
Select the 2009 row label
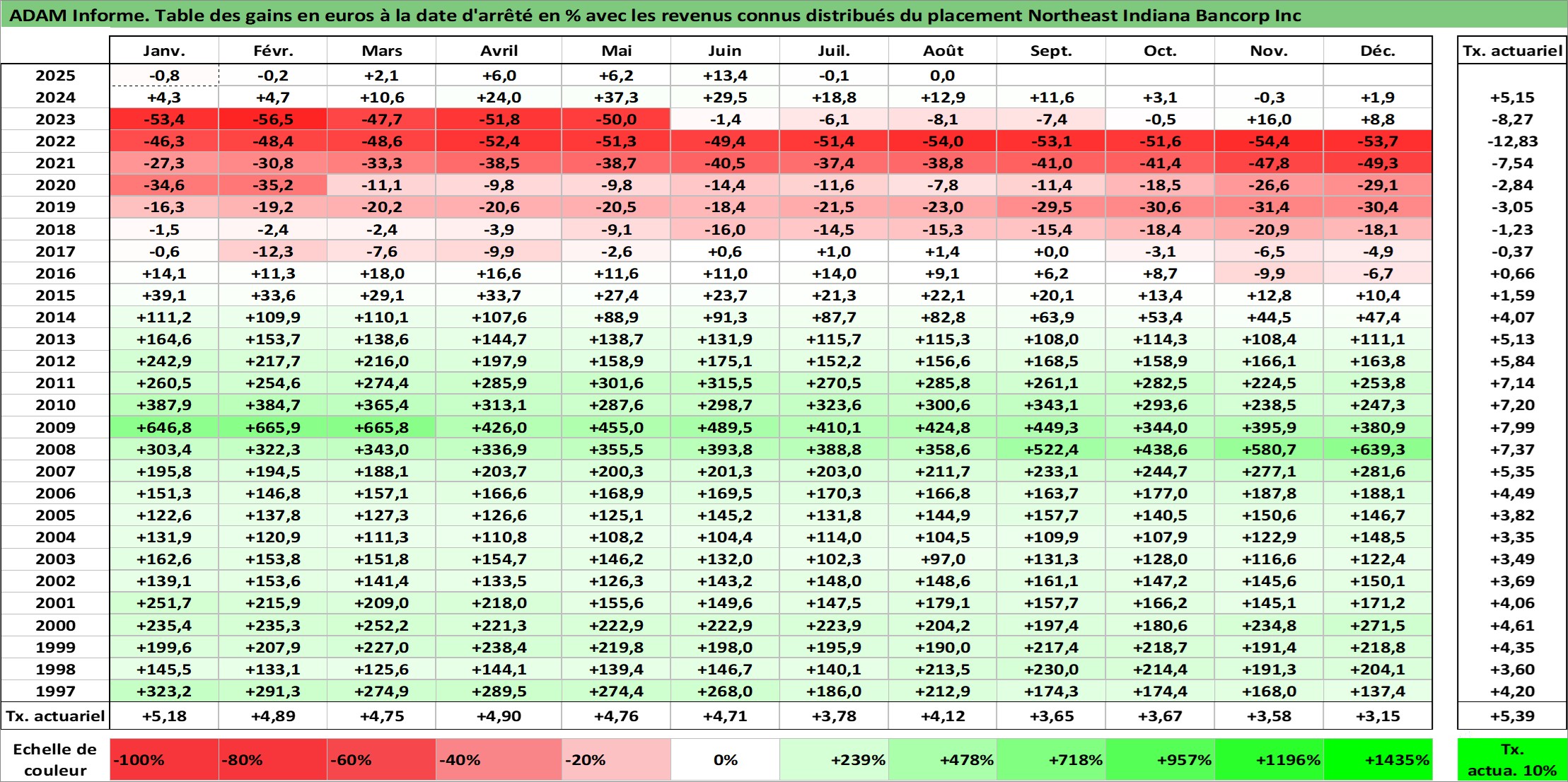55,427
